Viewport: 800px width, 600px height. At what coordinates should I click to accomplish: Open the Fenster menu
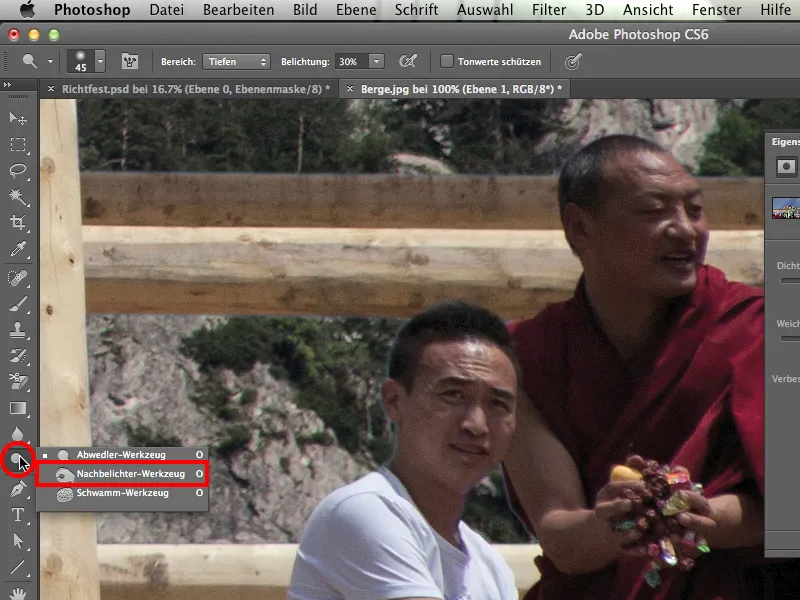click(716, 10)
